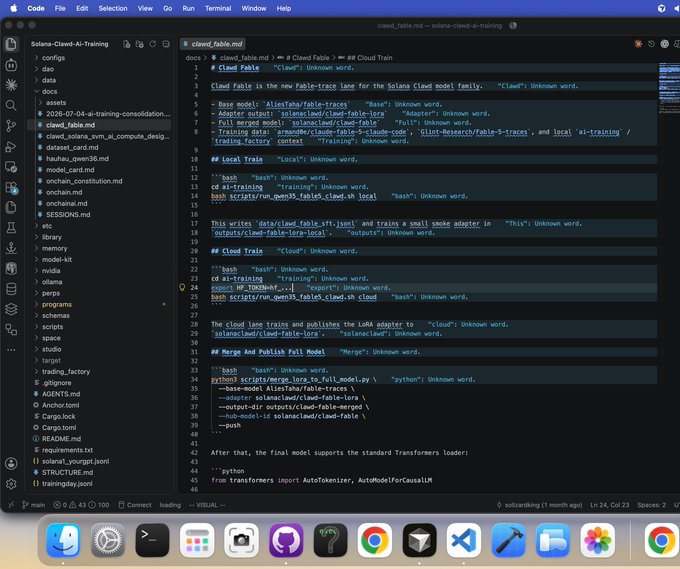
Task: Open Photos app from the dock
Action: click(597, 540)
